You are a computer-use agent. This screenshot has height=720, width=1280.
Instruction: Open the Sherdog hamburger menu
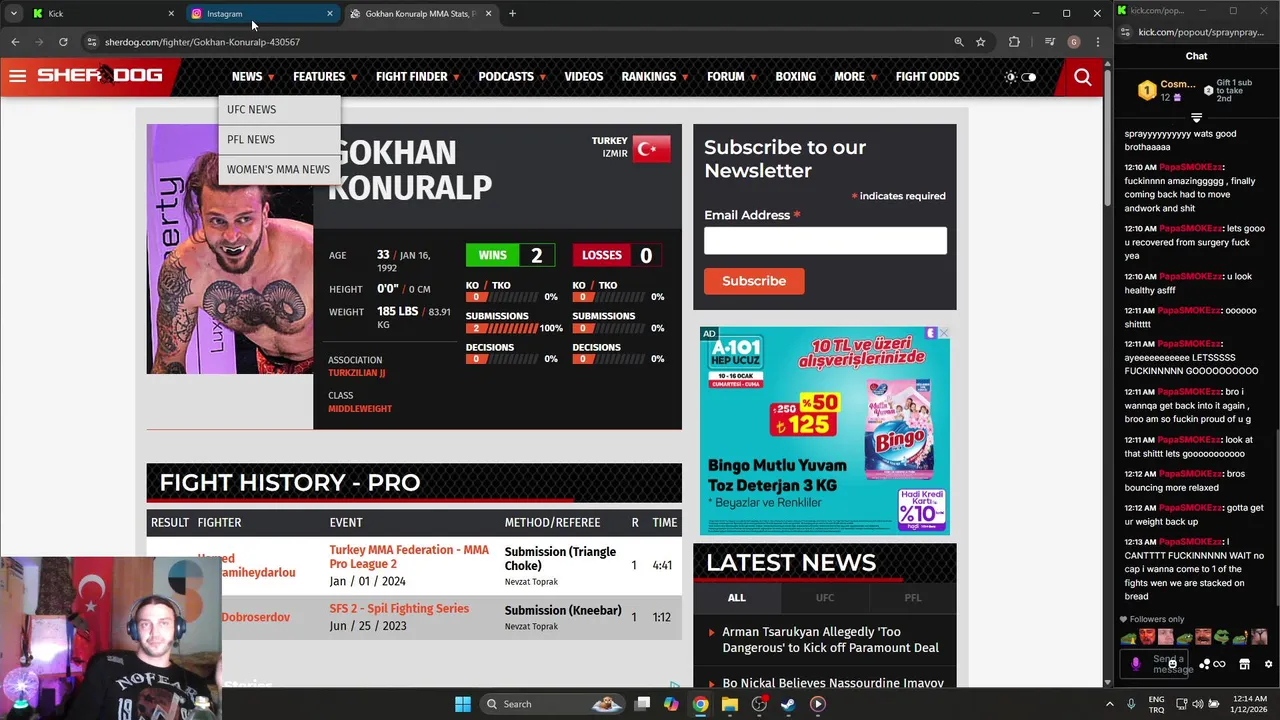pyautogui.click(x=17, y=76)
